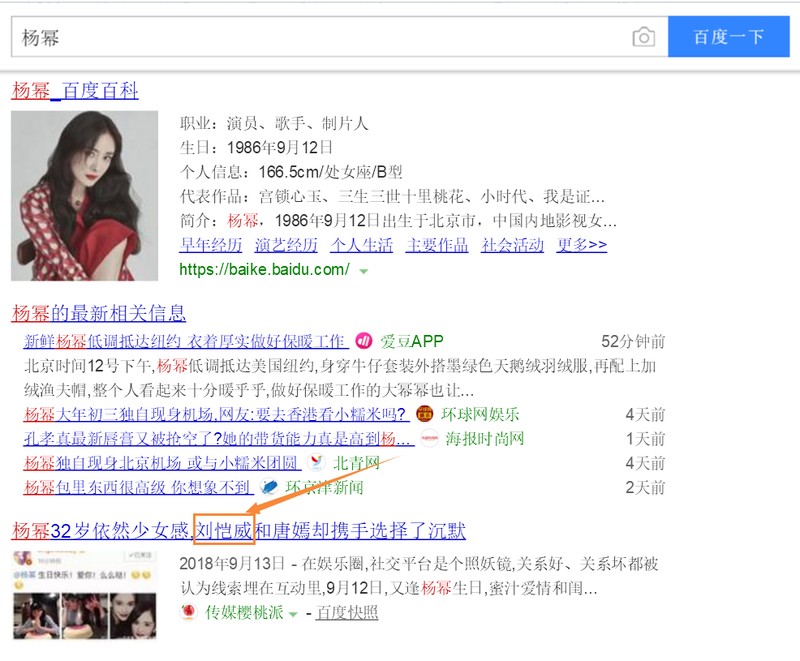This screenshot has height=661, width=800.
Task: Open thumbnail of 杨幂32岁依然少女感 result
Action: pyautogui.click(x=84, y=595)
